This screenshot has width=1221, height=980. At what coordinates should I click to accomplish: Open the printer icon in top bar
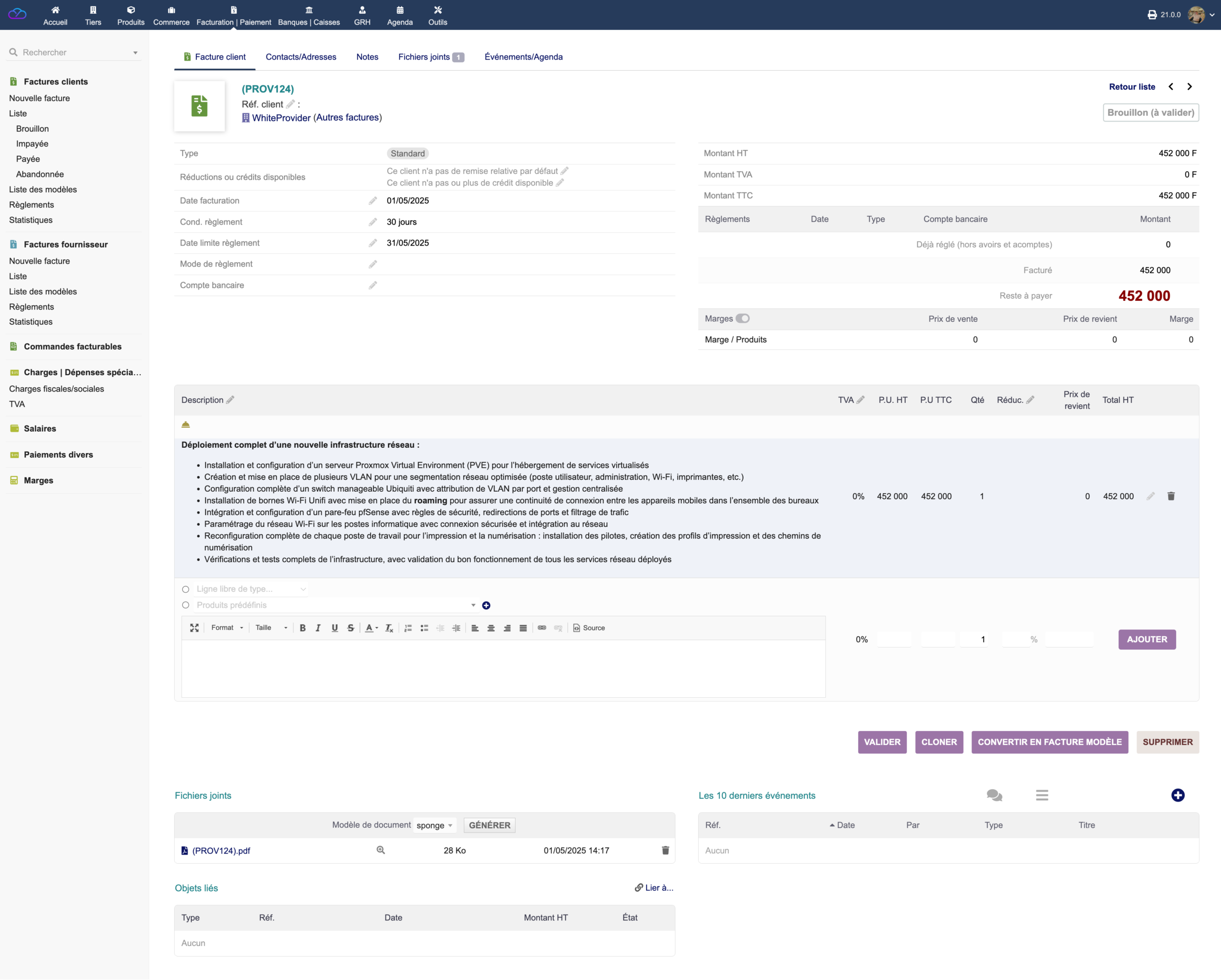1151,15
